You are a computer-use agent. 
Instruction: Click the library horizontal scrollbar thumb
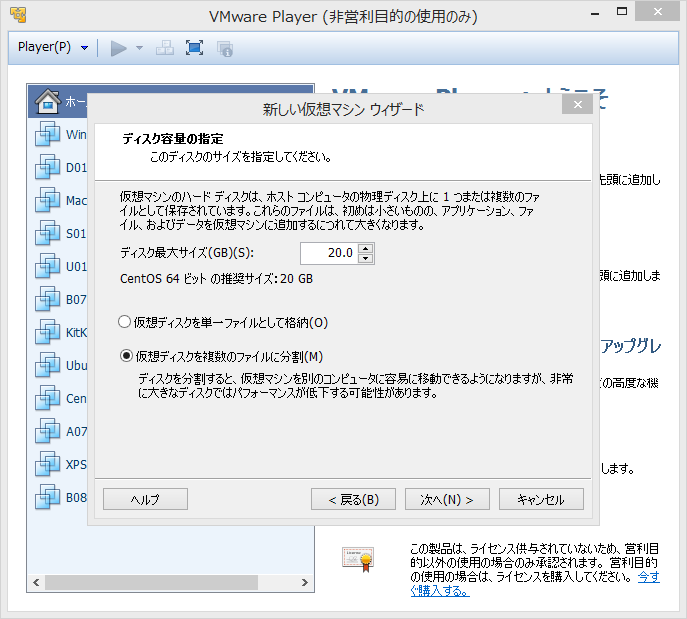point(151,583)
